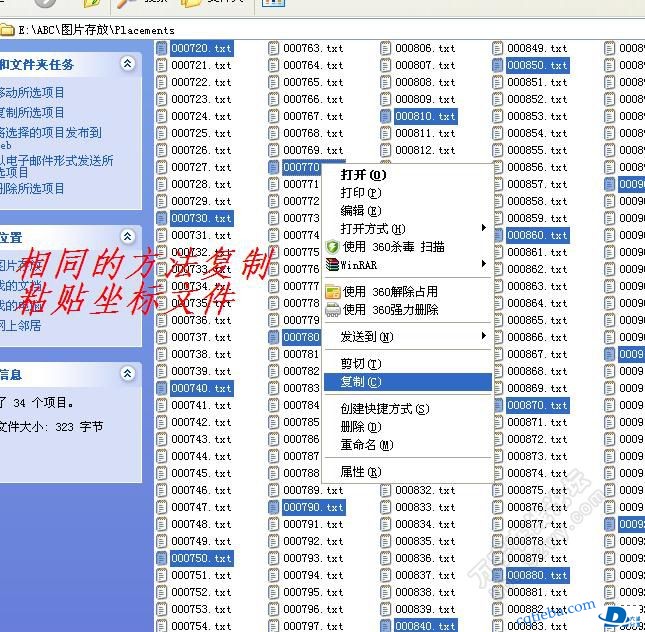Screen dimensions: 645x632
Task: Select file name 000793.txt
Action: point(313,558)
